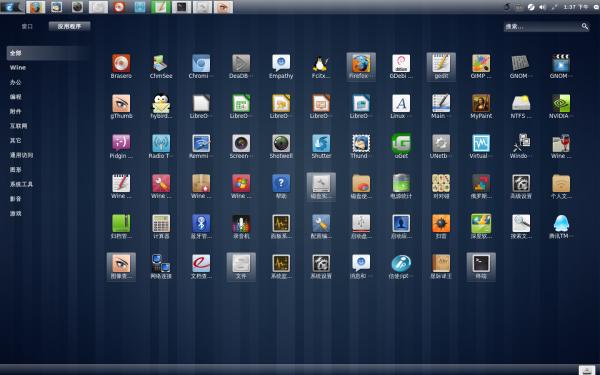Open the blue question-mark Help app
This screenshot has width=600, height=375.
click(281, 186)
